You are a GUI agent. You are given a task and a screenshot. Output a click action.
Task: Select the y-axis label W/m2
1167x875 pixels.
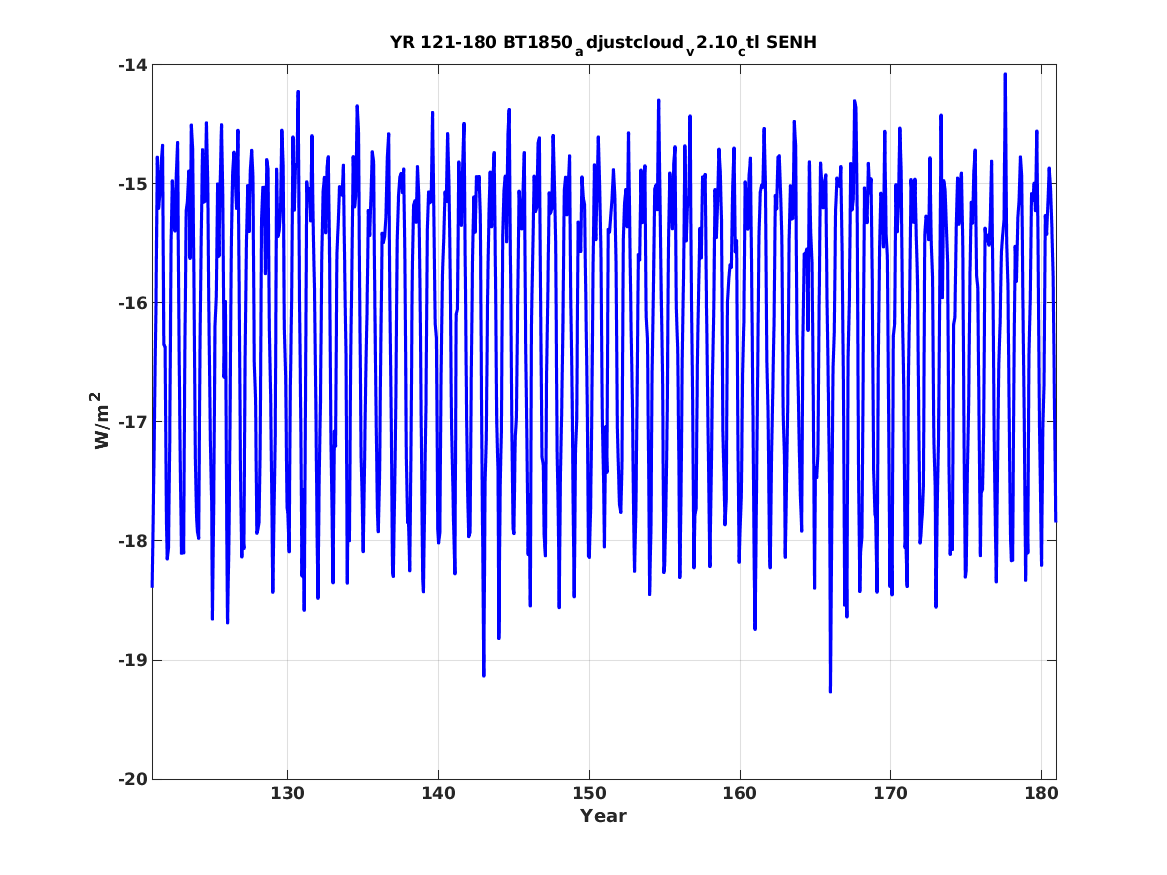click(102, 420)
